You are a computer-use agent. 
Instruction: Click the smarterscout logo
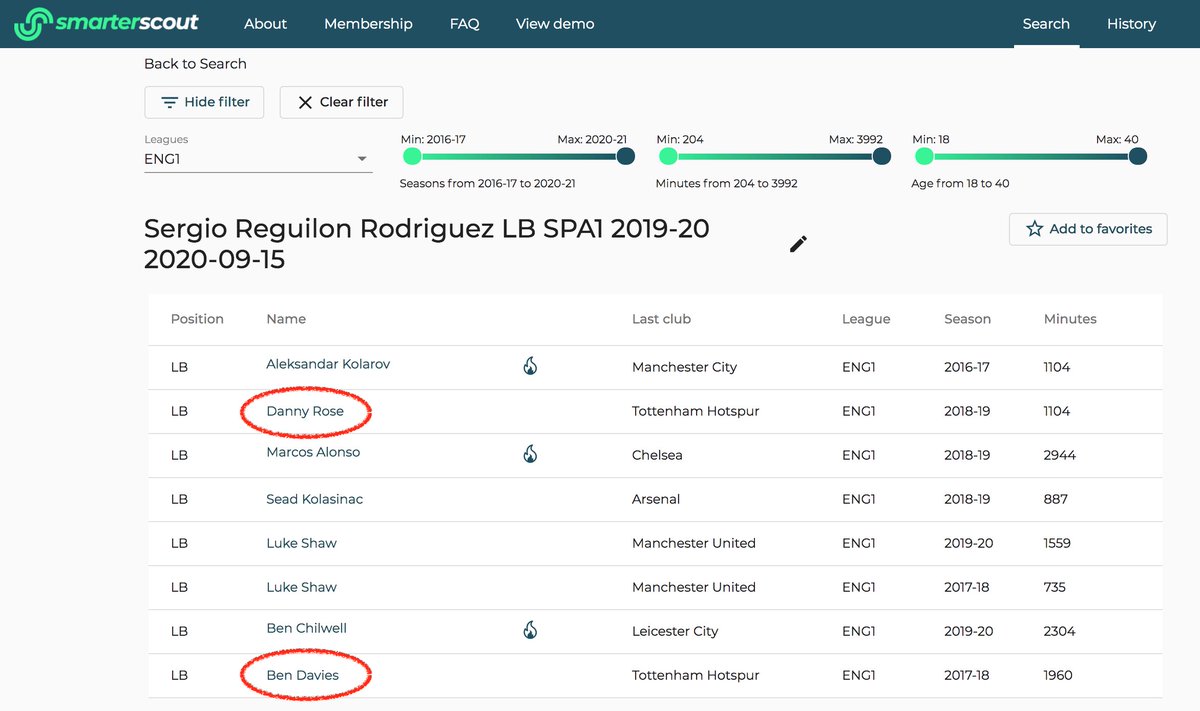(106, 24)
